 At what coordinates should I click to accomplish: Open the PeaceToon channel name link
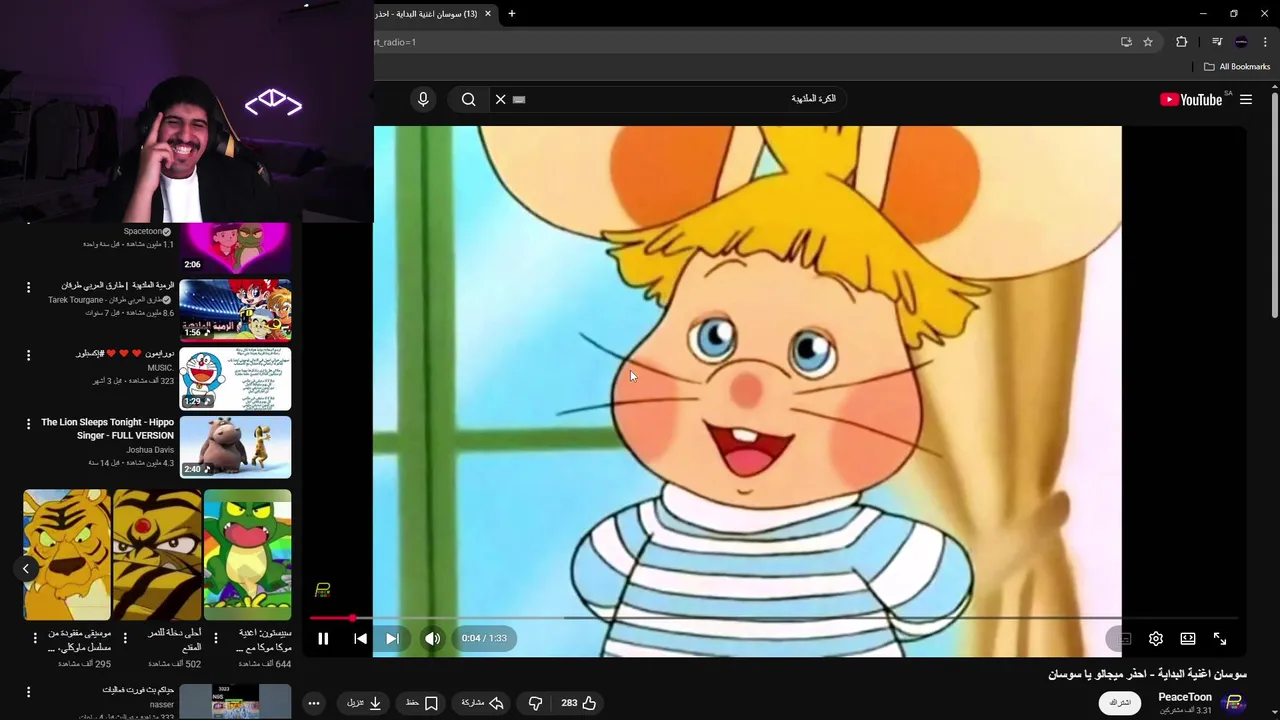(x=1185, y=697)
